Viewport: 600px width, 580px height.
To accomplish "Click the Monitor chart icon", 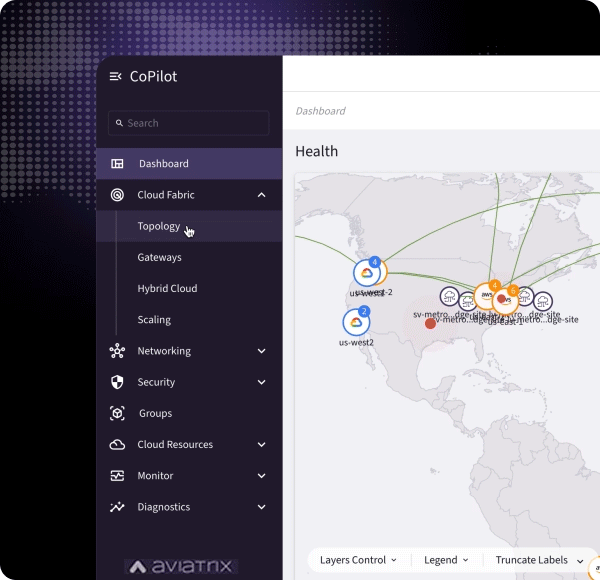I will point(117,476).
